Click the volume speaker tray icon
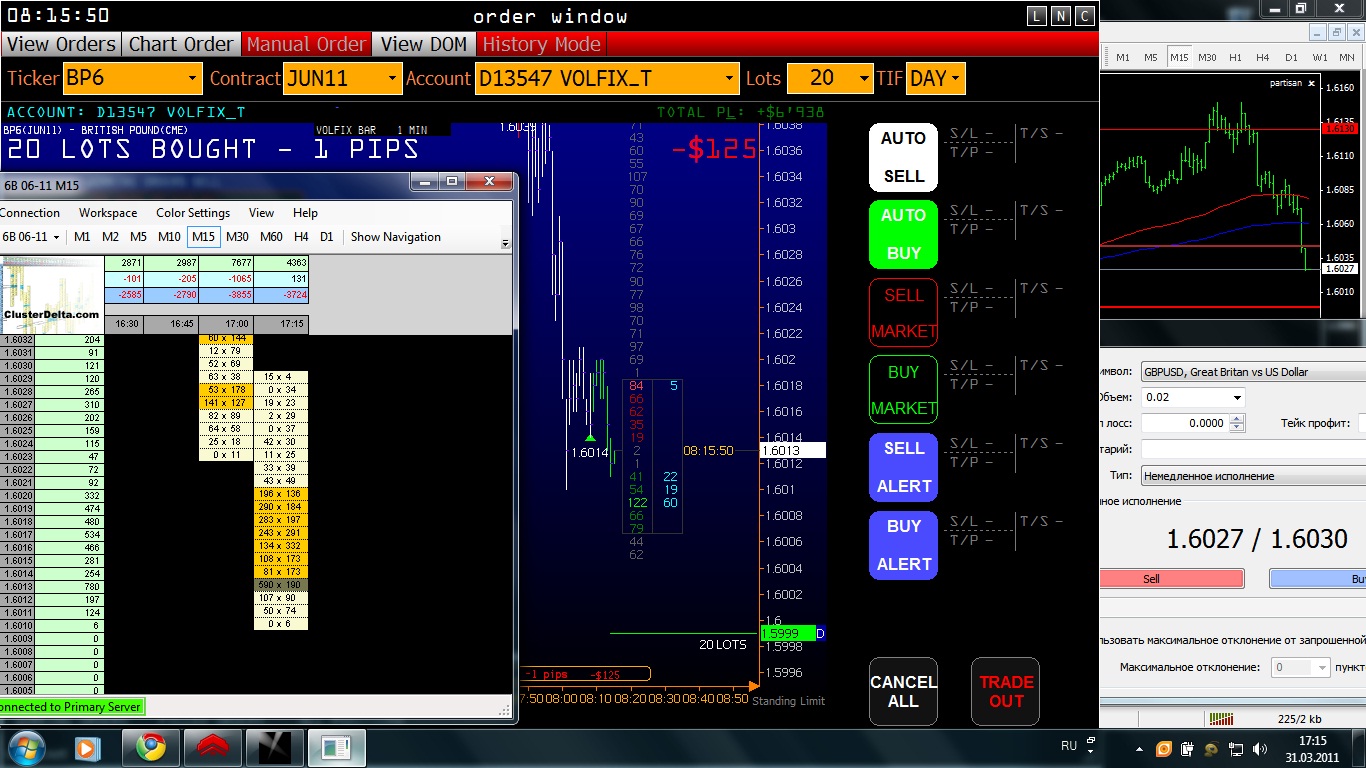This screenshot has width=1366, height=768. click(1262, 749)
